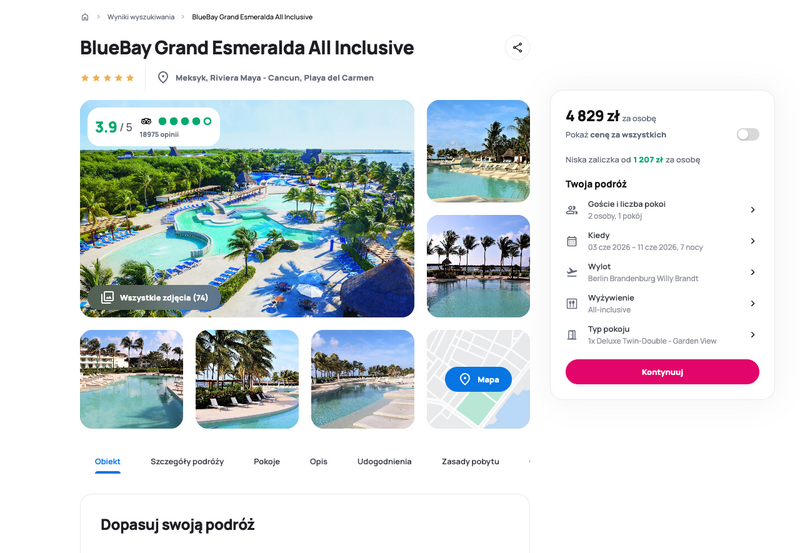Select the Szczegóły podróży tab
Screen dimensions: 800x553
pyautogui.click(x=187, y=461)
